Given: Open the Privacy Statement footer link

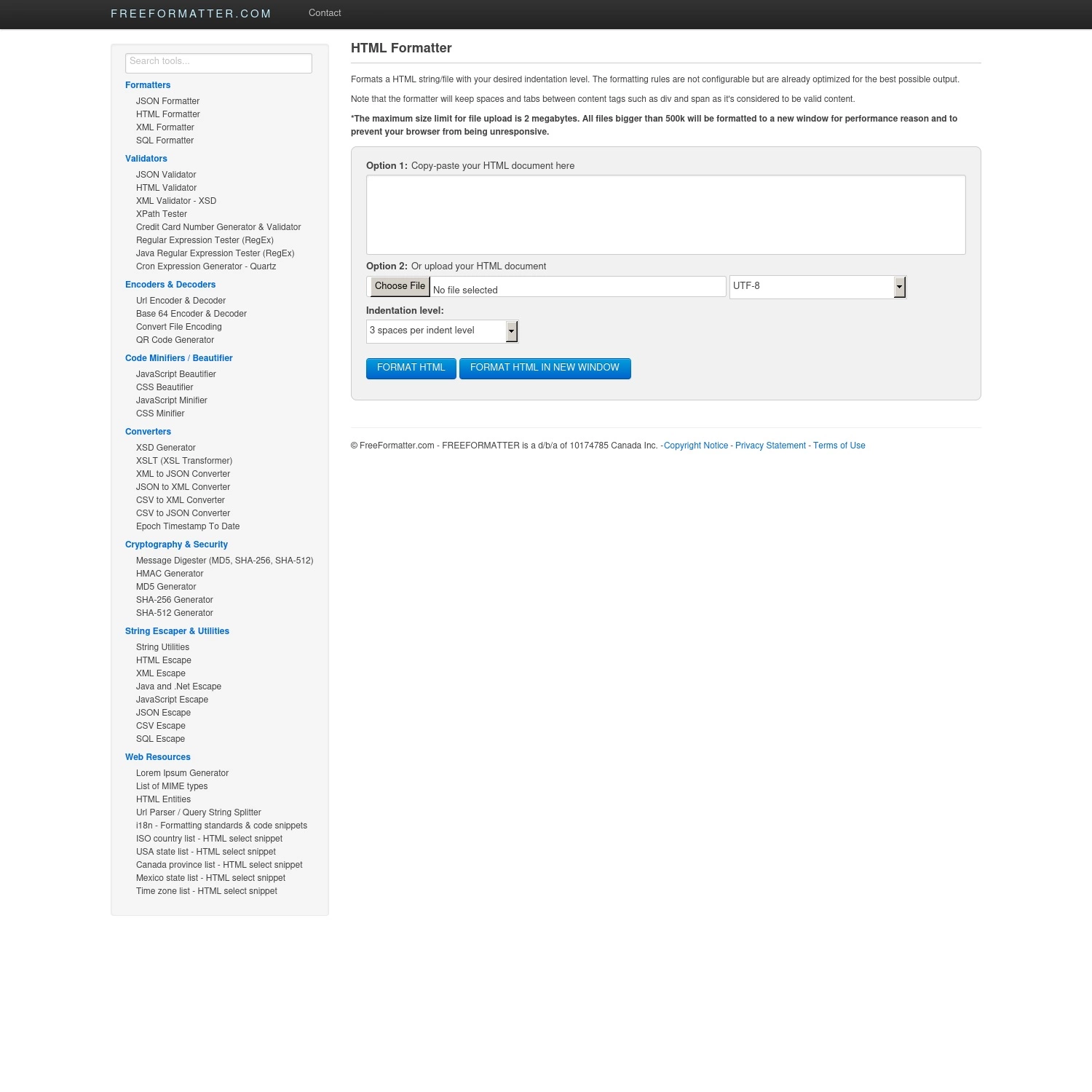Looking at the screenshot, I should click(x=770, y=446).
